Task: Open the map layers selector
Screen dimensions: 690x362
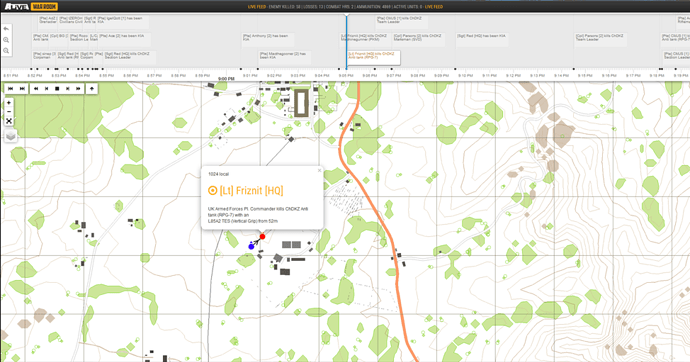Action: (11, 136)
